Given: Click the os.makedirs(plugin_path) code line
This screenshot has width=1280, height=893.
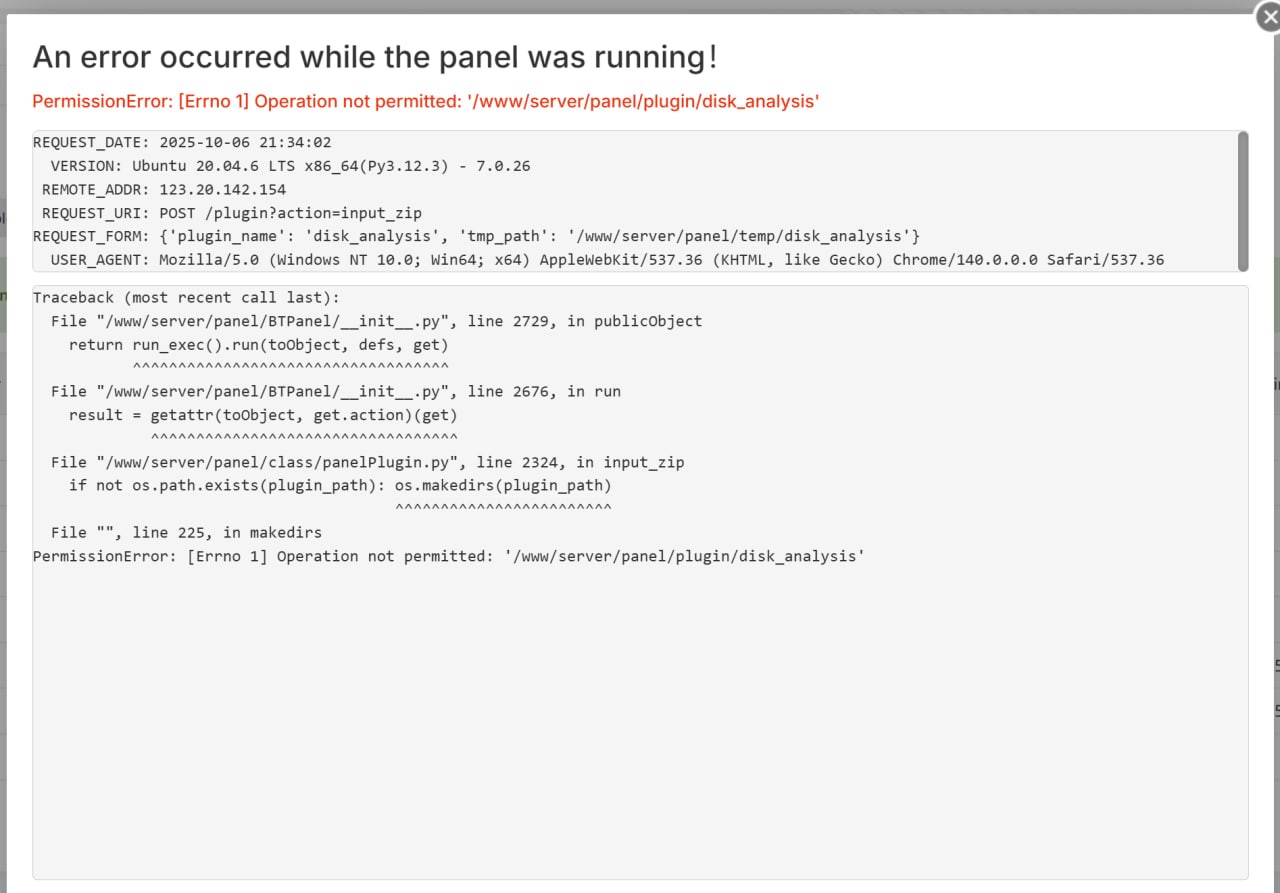Looking at the screenshot, I should 340,486.
